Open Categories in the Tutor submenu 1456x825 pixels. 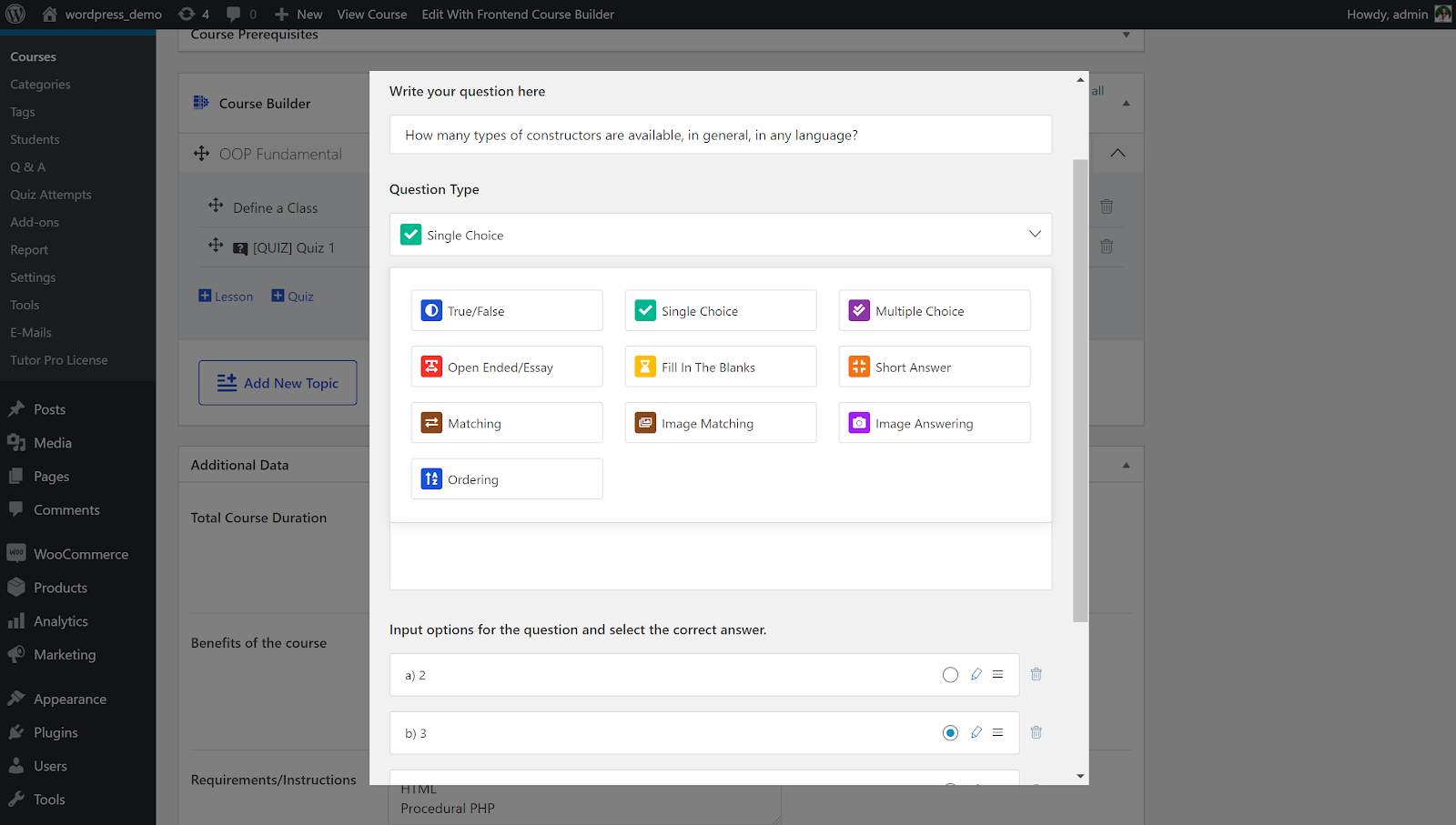[x=40, y=85]
